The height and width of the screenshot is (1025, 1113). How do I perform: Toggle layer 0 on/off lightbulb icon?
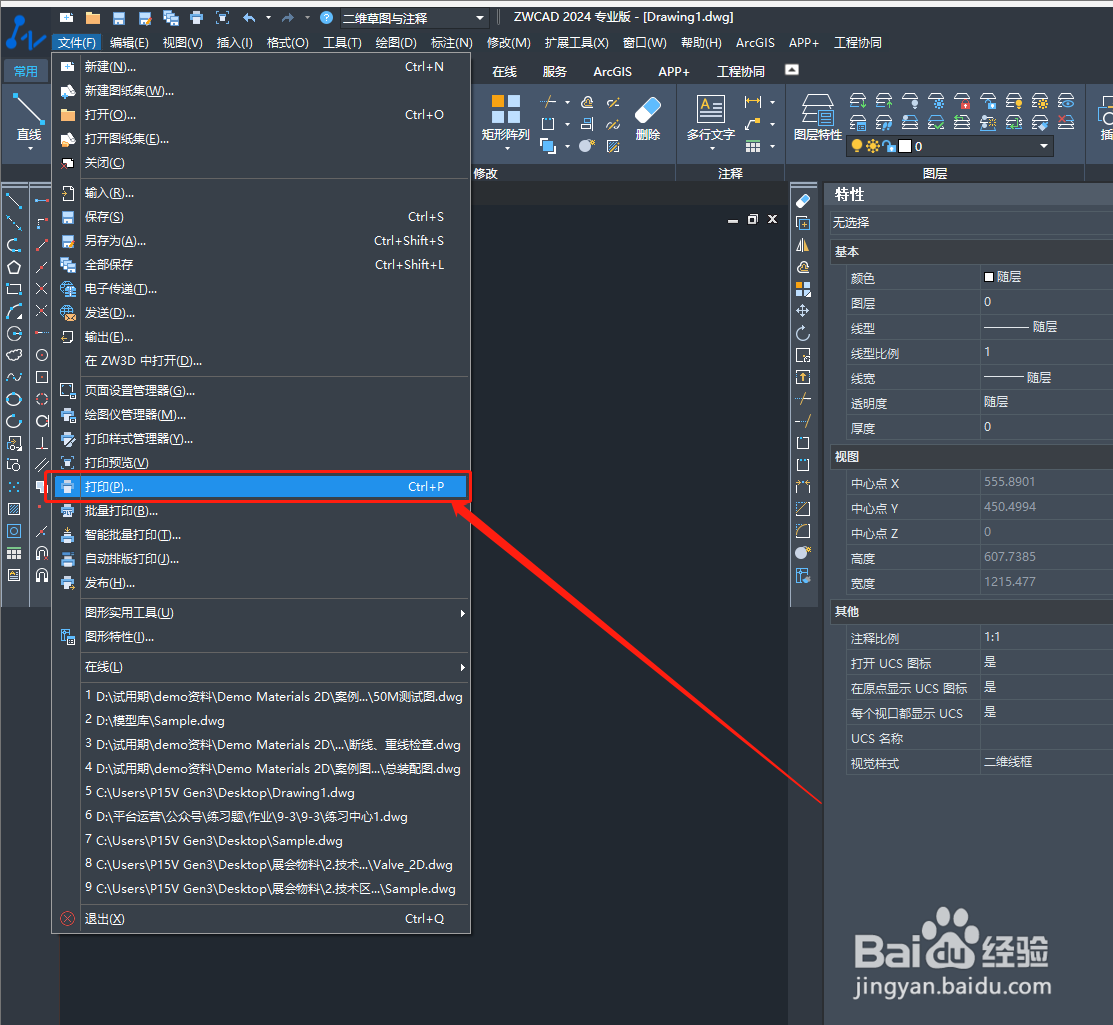[857, 146]
